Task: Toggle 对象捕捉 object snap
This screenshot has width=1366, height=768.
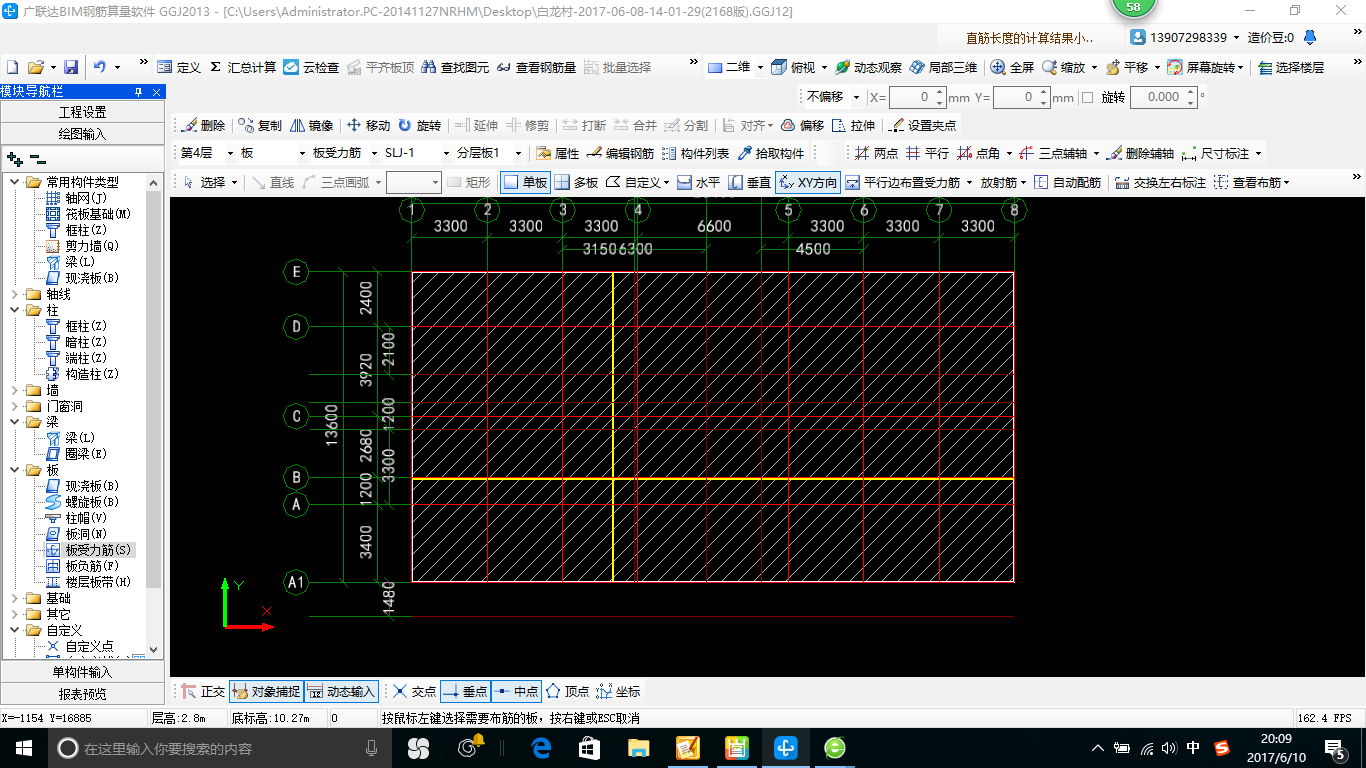Action: 266,691
